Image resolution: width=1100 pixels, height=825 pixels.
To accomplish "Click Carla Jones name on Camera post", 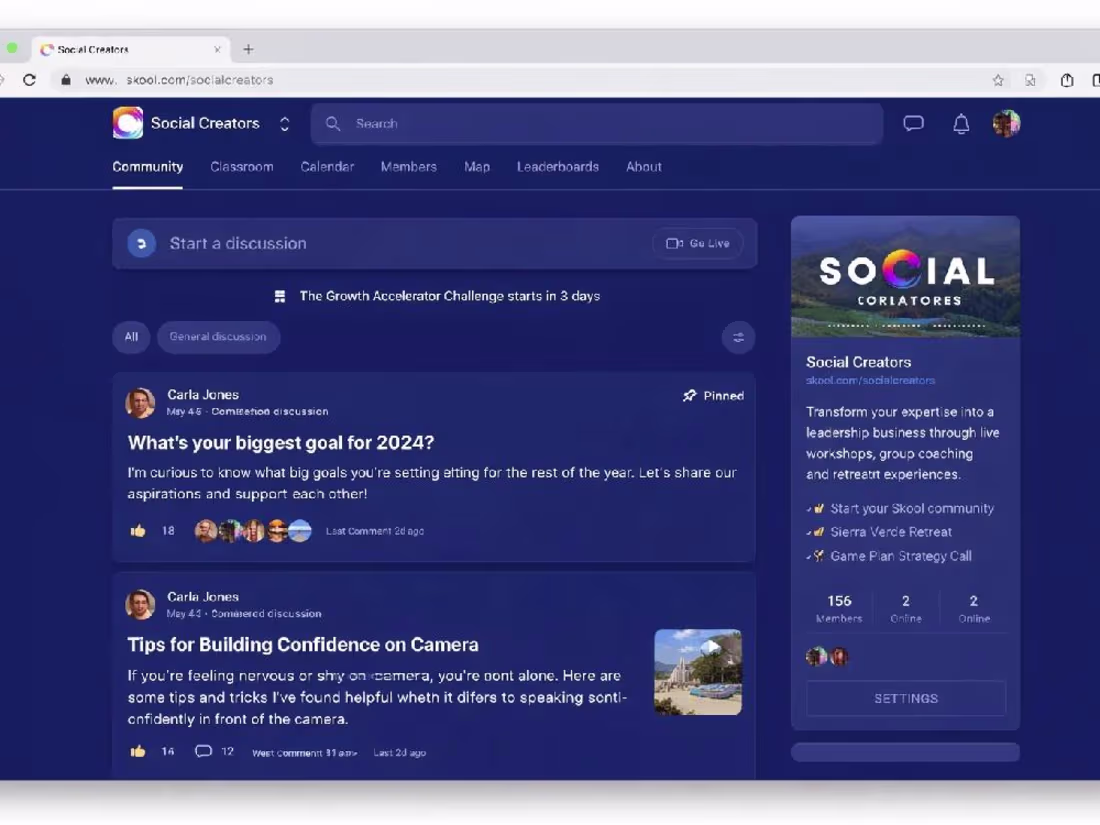I will 203,597.
